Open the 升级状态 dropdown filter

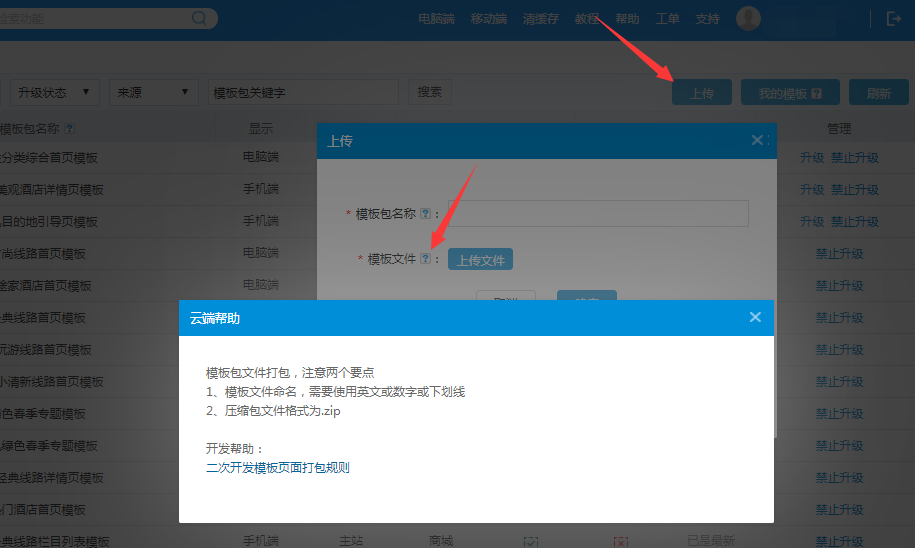(55, 93)
